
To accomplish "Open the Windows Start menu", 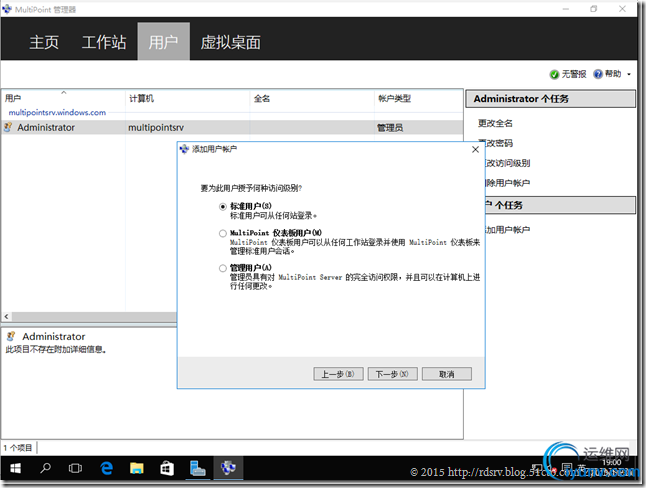I will 15,468.
